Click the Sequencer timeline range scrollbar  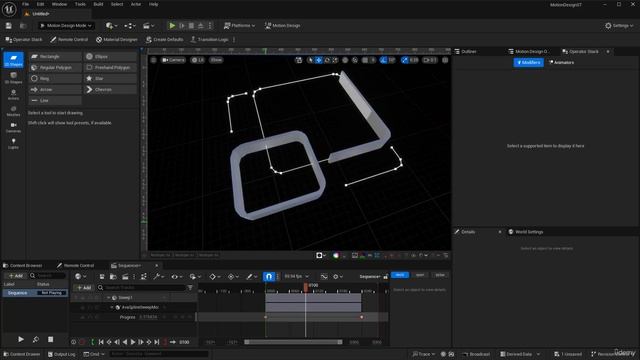[293, 342]
